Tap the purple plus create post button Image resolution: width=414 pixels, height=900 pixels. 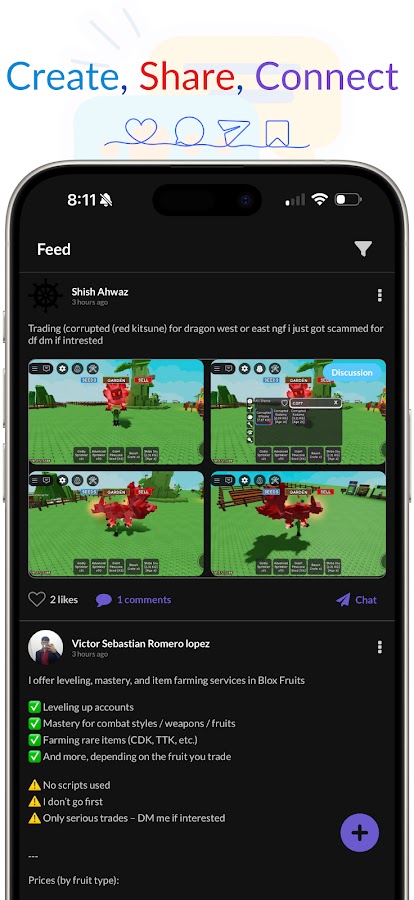point(360,833)
